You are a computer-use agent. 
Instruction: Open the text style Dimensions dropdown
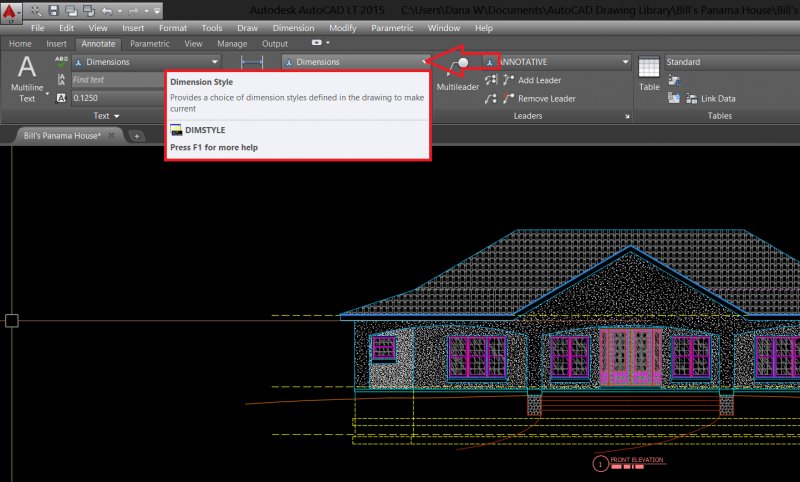tap(146, 62)
